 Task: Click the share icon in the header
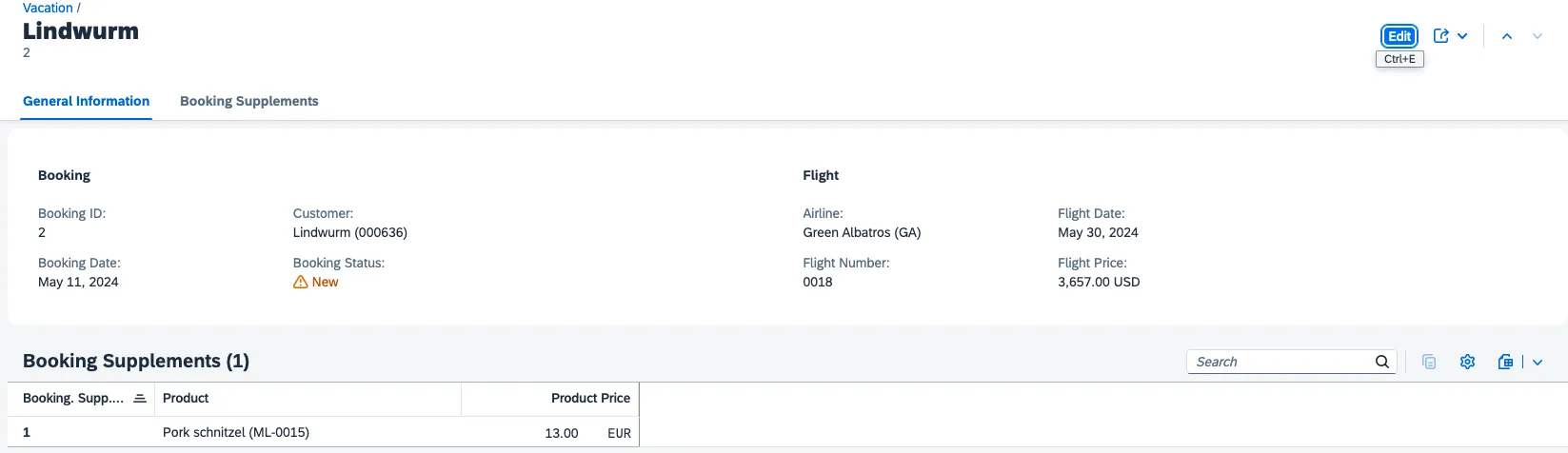click(x=1441, y=36)
